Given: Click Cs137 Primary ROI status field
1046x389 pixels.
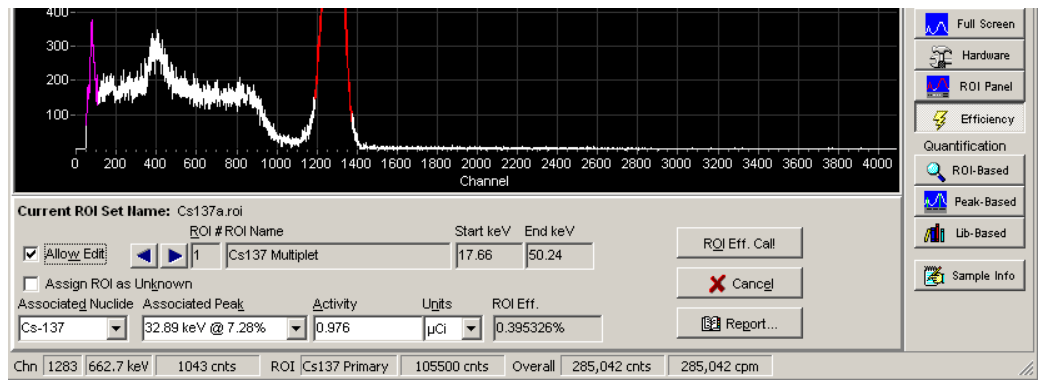Looking at the screenshot, I should click(348, 366).
